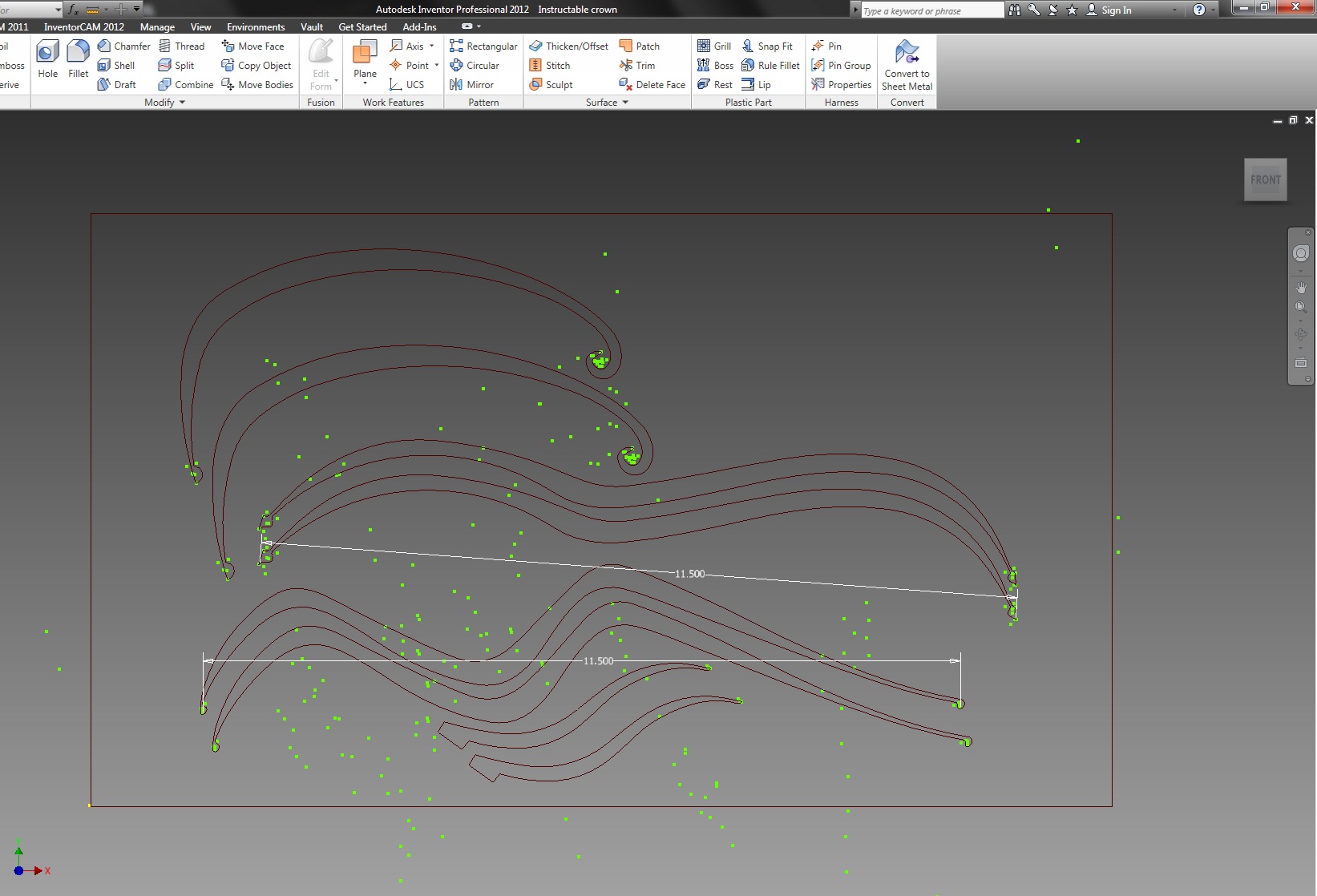Select the Zoom navigation tool
1317x896 pixels.
coord(1300,307)
